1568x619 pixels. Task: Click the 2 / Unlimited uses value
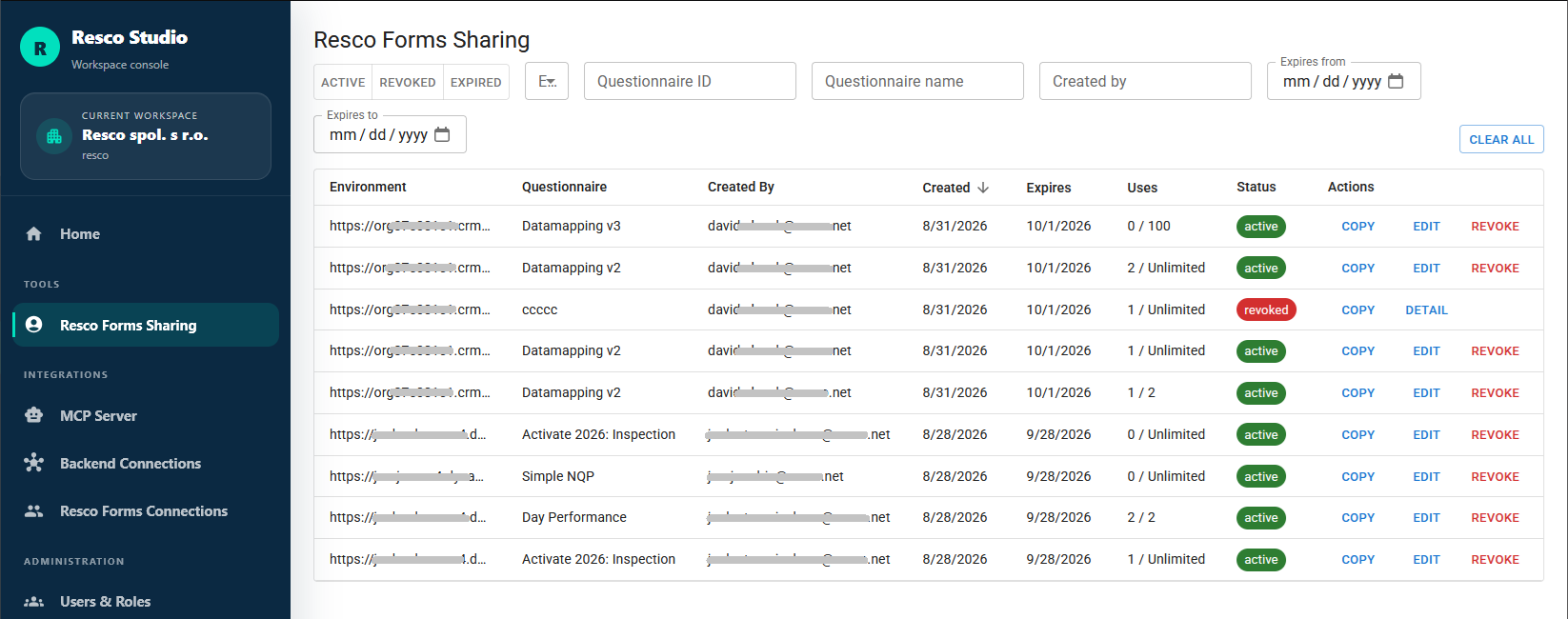[1166, 268]
